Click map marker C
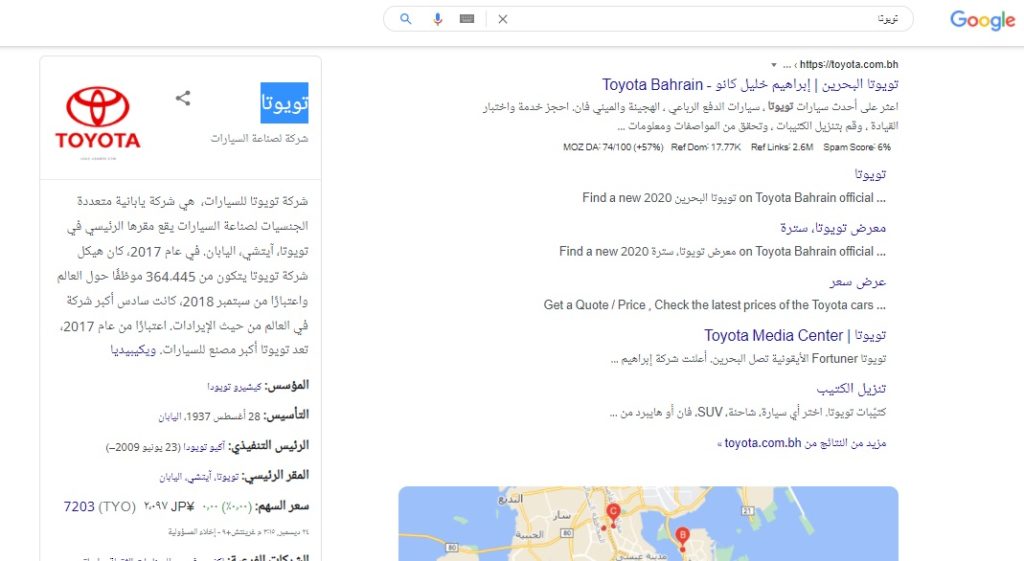This screenshot has height=561, width=1024. pos(613,512)
